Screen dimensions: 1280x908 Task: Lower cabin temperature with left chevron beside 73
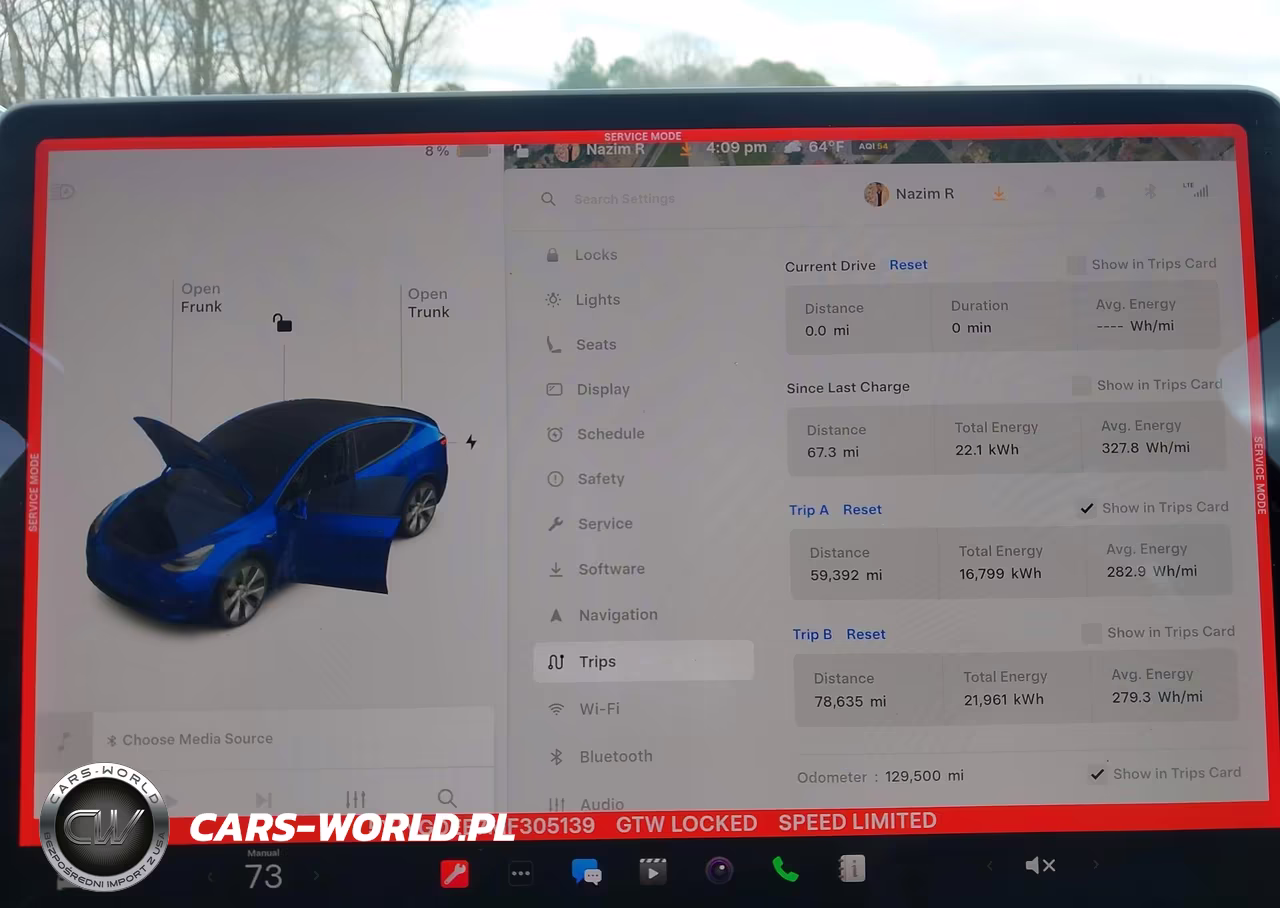(x=210, y=877)
